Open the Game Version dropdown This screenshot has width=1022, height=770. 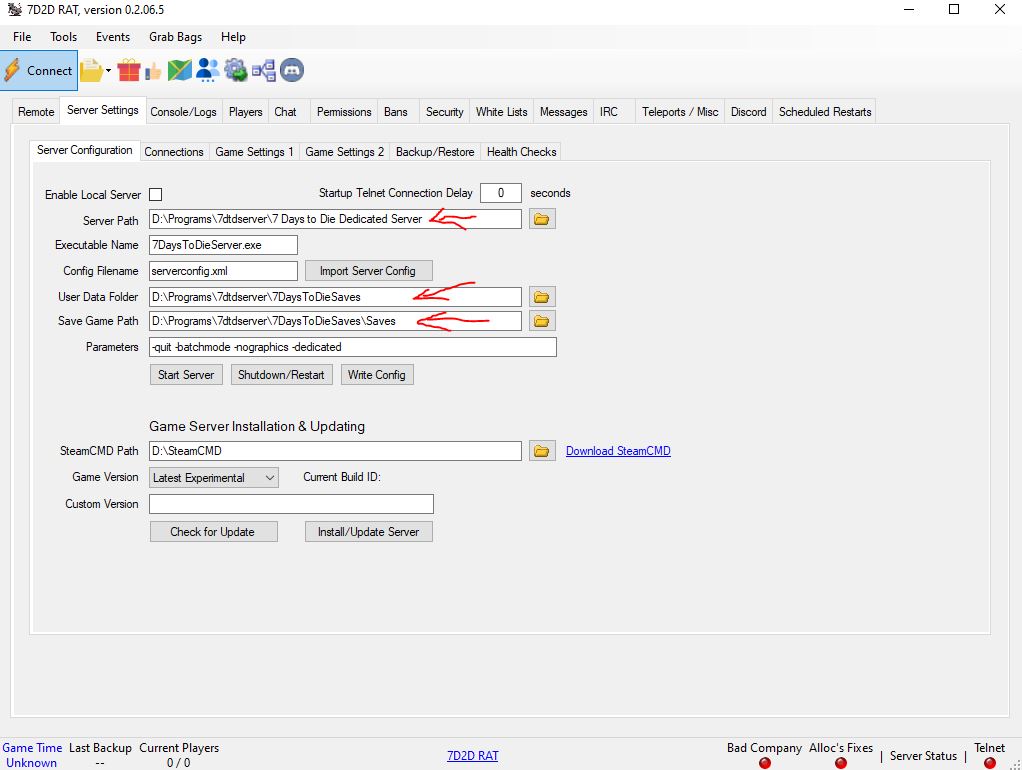214,478
